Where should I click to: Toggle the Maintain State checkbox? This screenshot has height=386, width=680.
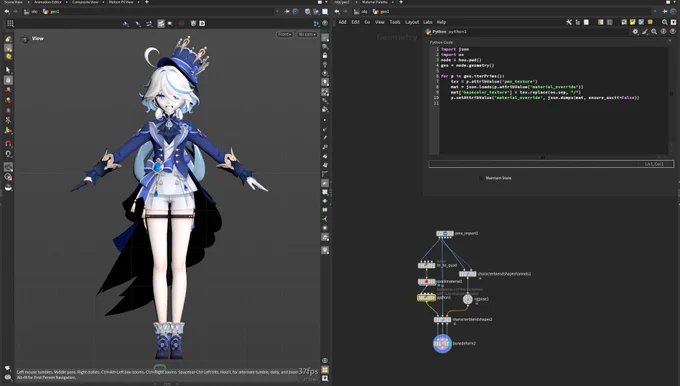[x=481, y=178]
